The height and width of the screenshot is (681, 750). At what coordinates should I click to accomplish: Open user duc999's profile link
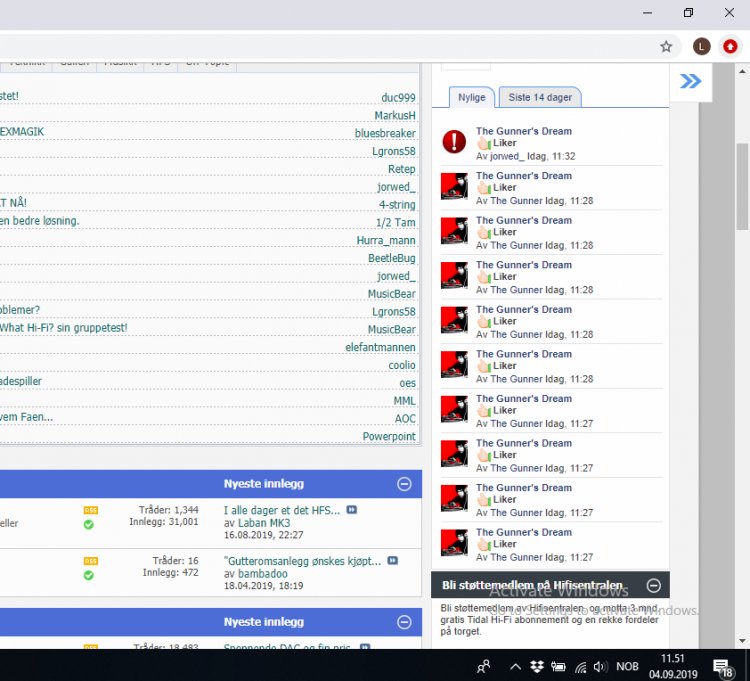(398, 98)
